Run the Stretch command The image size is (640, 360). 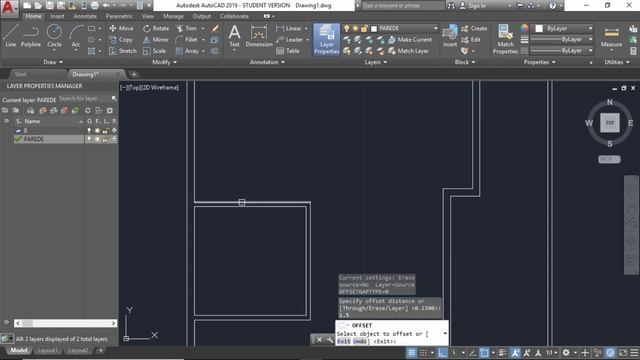coord(123,51)
